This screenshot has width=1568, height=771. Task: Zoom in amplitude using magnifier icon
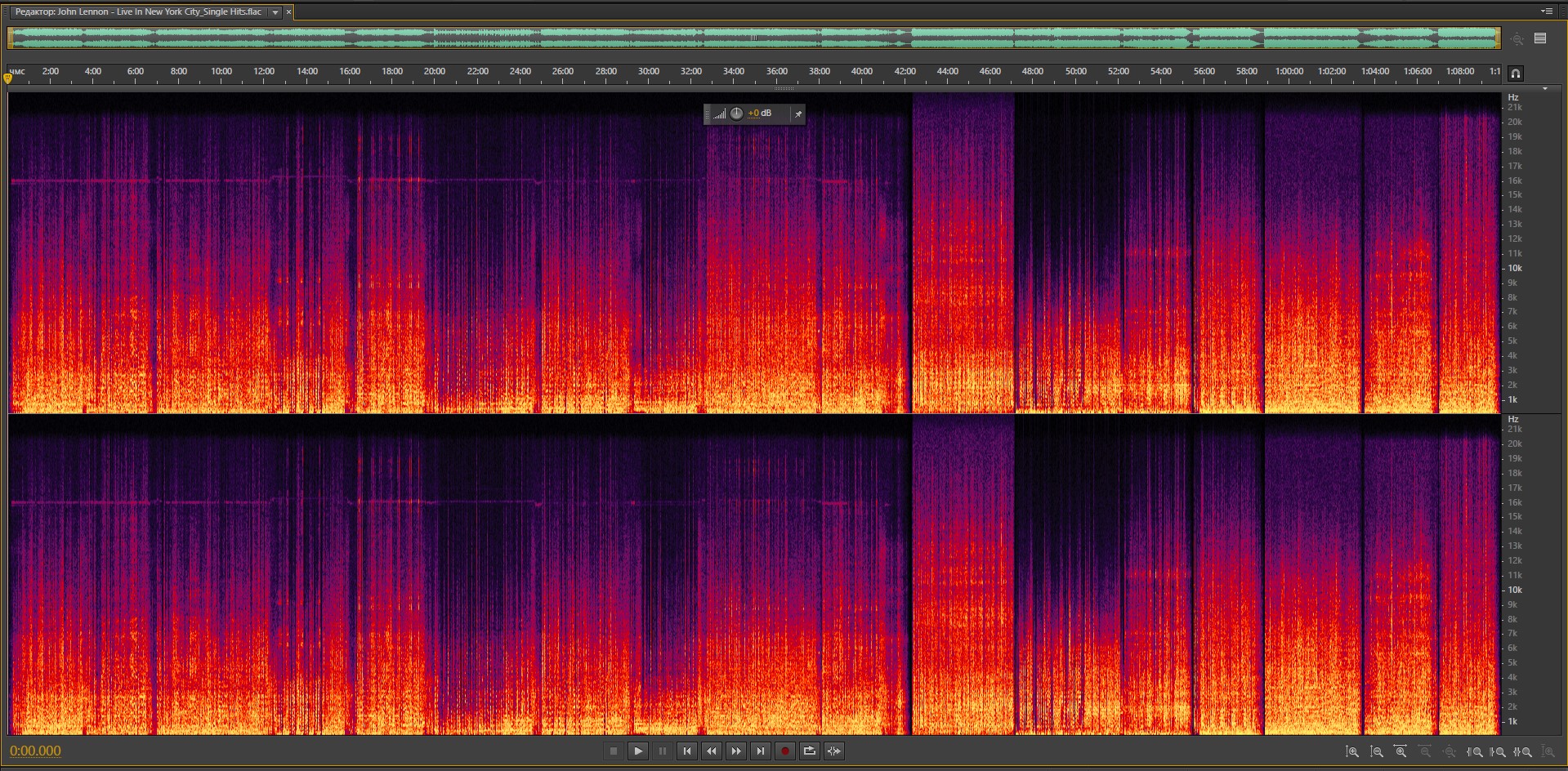(x=1351, y=751)
